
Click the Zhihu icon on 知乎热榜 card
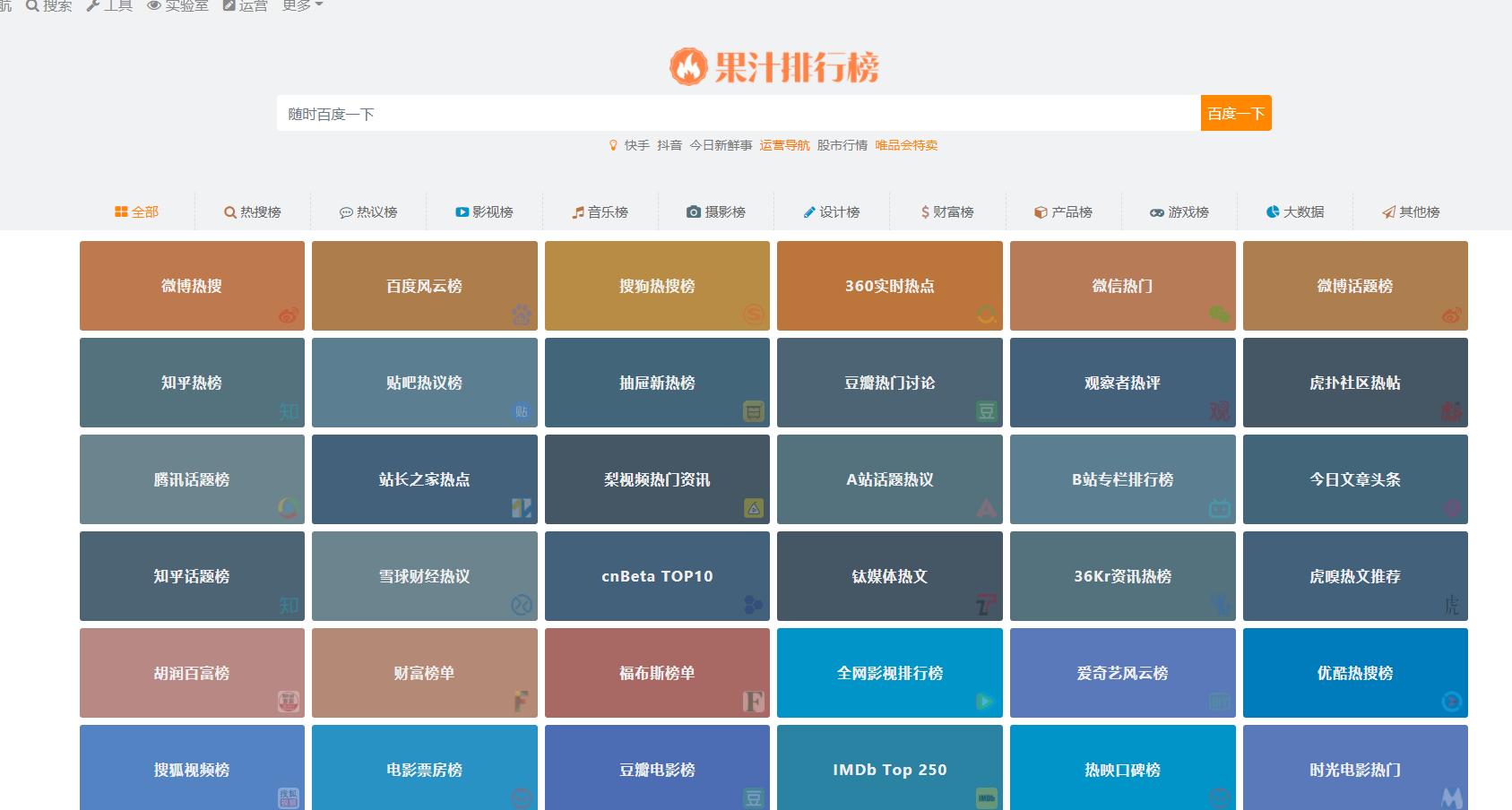click(x=288, y=411)
